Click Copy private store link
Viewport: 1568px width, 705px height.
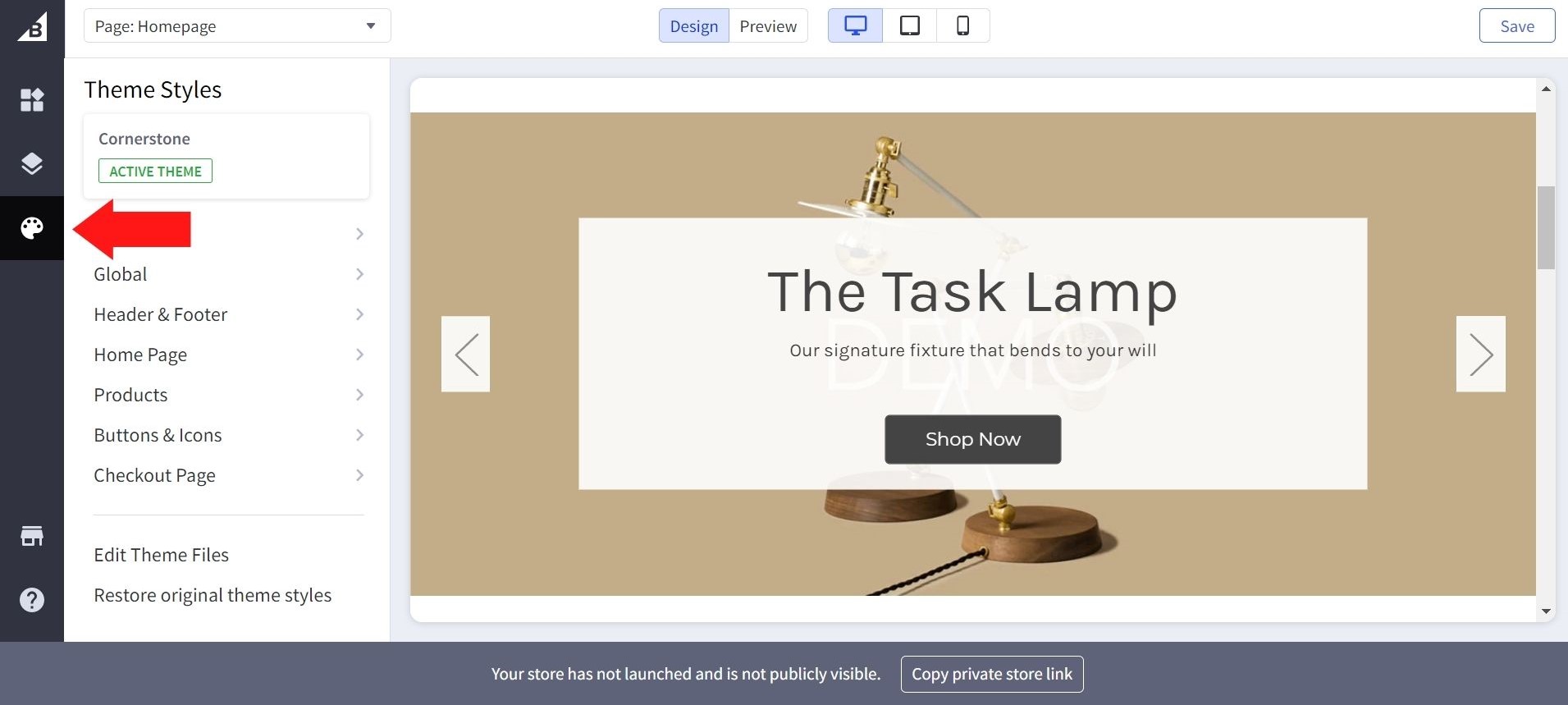pyautogui.click(x=992, y=674)
